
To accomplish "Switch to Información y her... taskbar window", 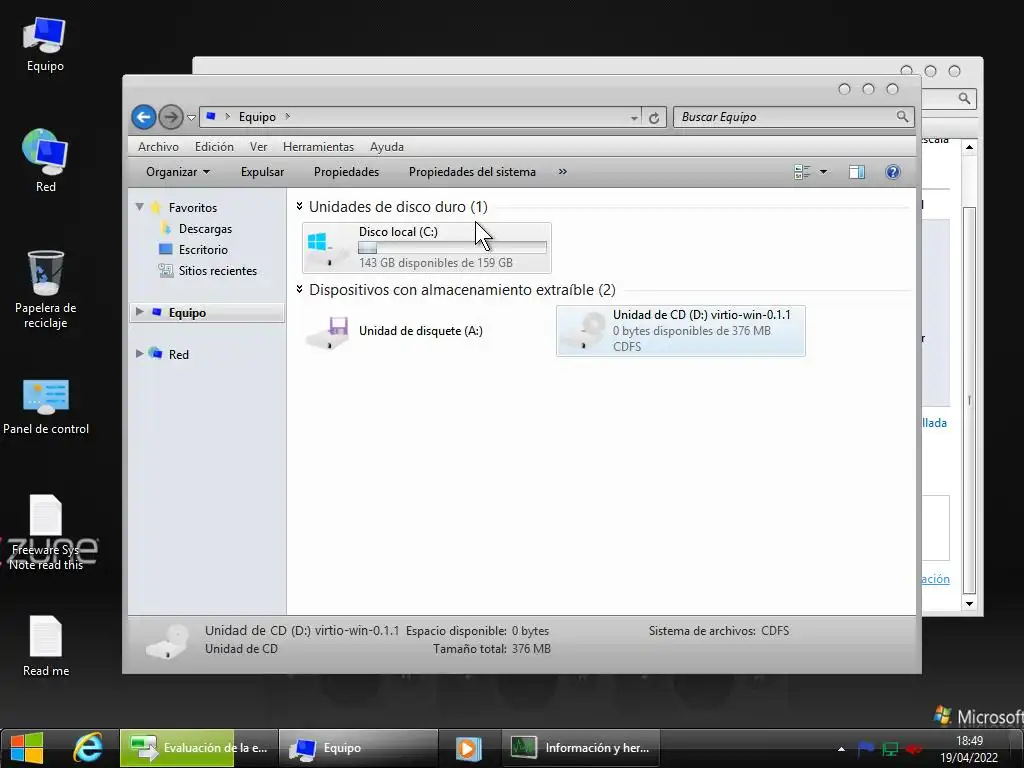I will [581, 748].
